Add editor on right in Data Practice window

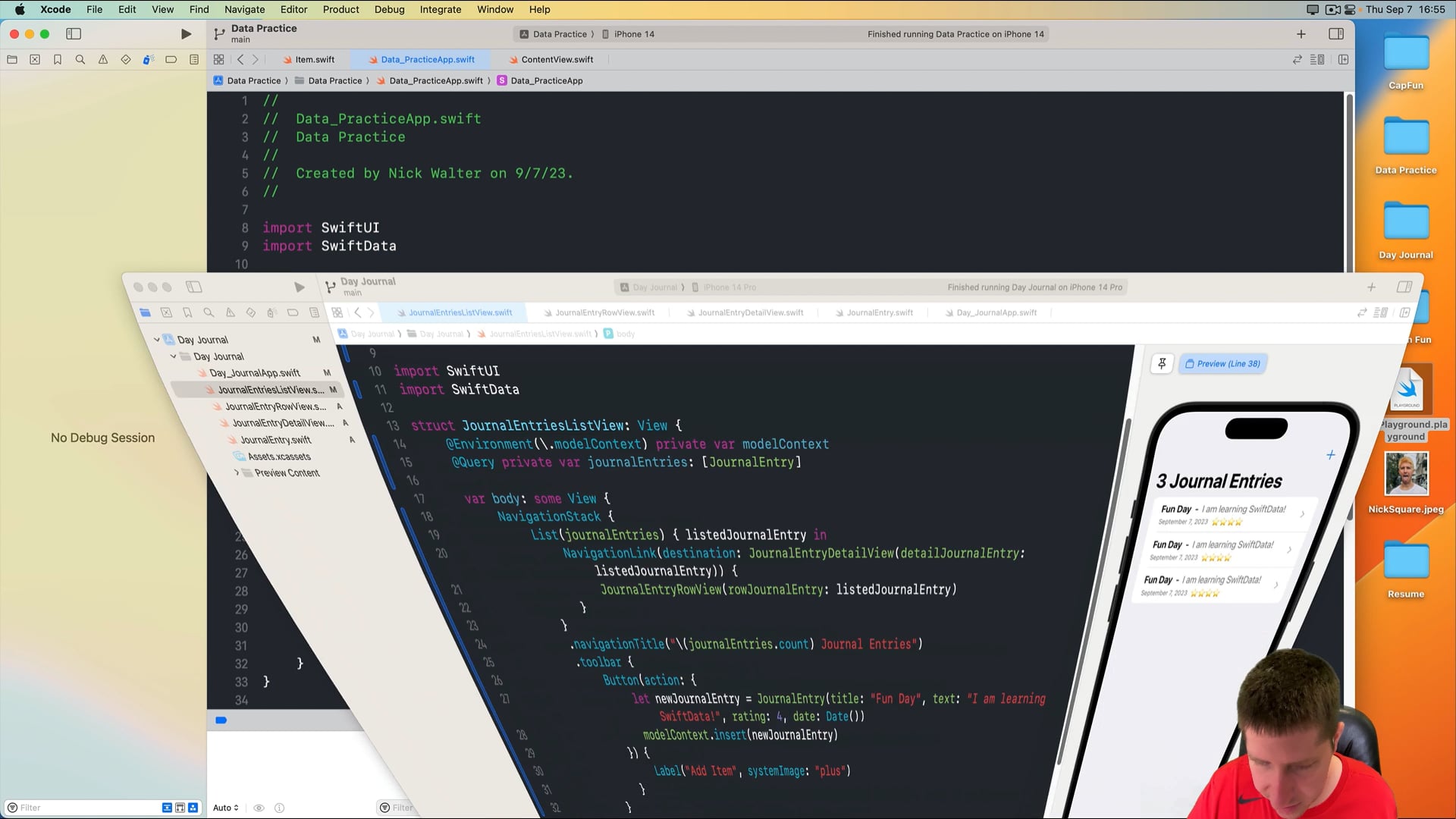point(1343,60)
